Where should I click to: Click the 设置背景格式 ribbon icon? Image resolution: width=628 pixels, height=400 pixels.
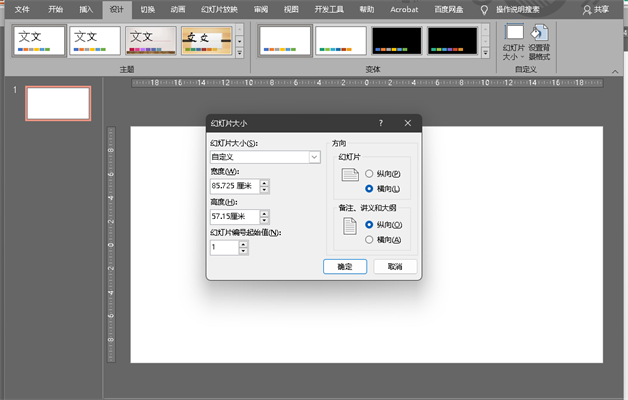pos(539,40)
